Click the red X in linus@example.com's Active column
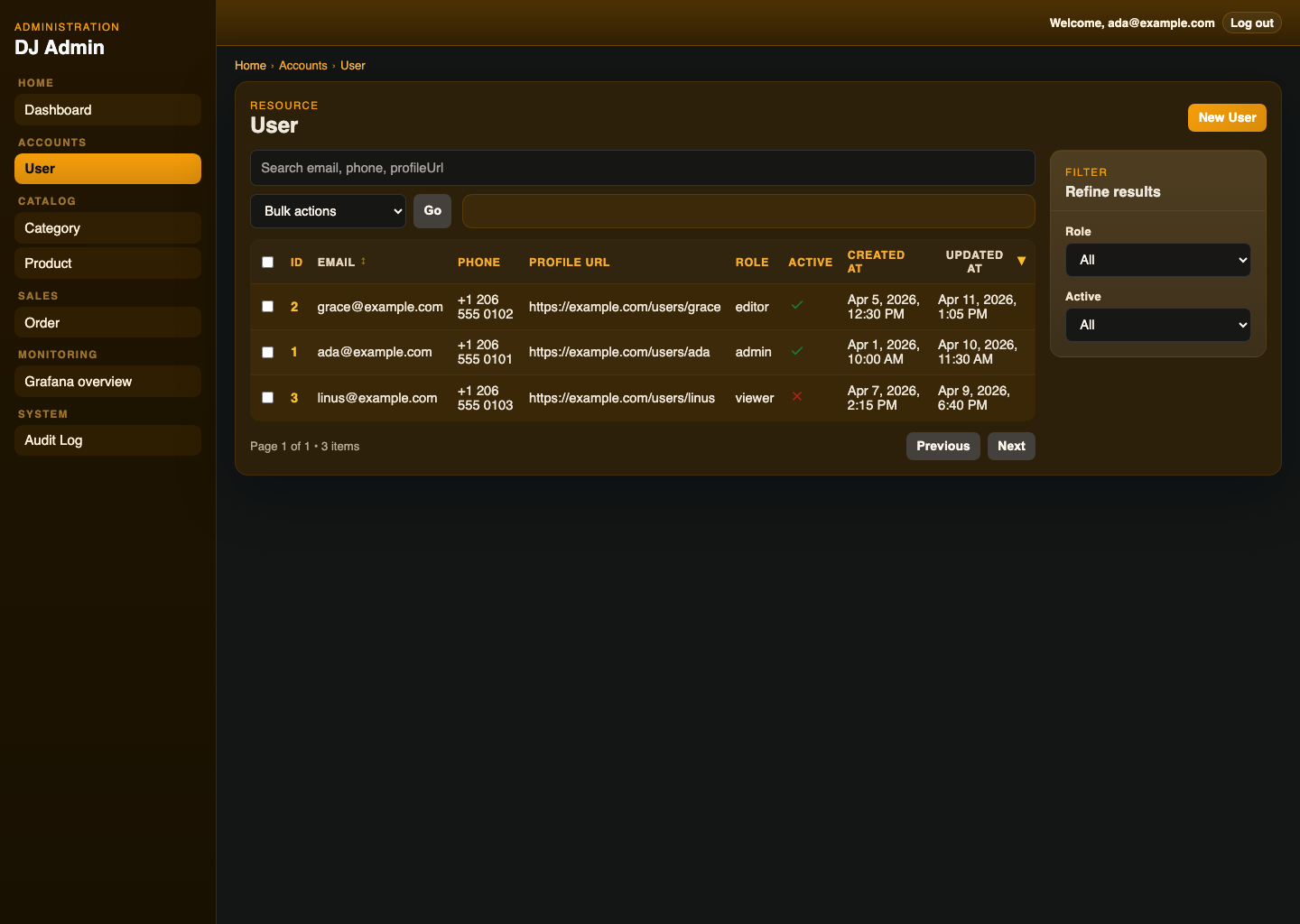The width and height of the screenshot is (1300, 924). 797,397
